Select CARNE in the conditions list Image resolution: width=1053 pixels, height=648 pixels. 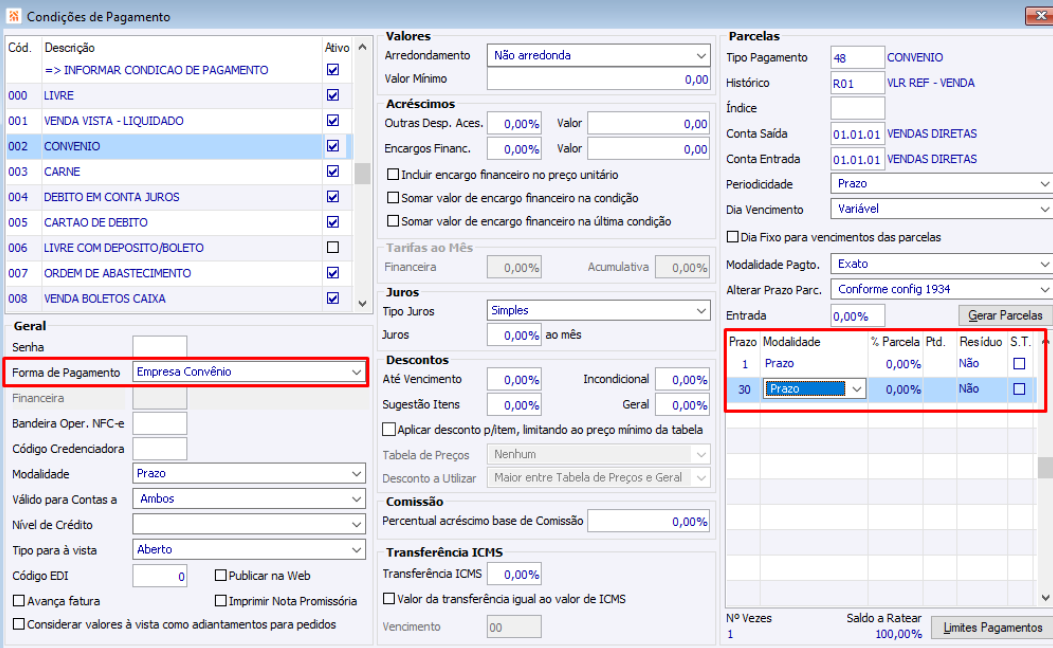pyautogui.click(x=62, y=172)
